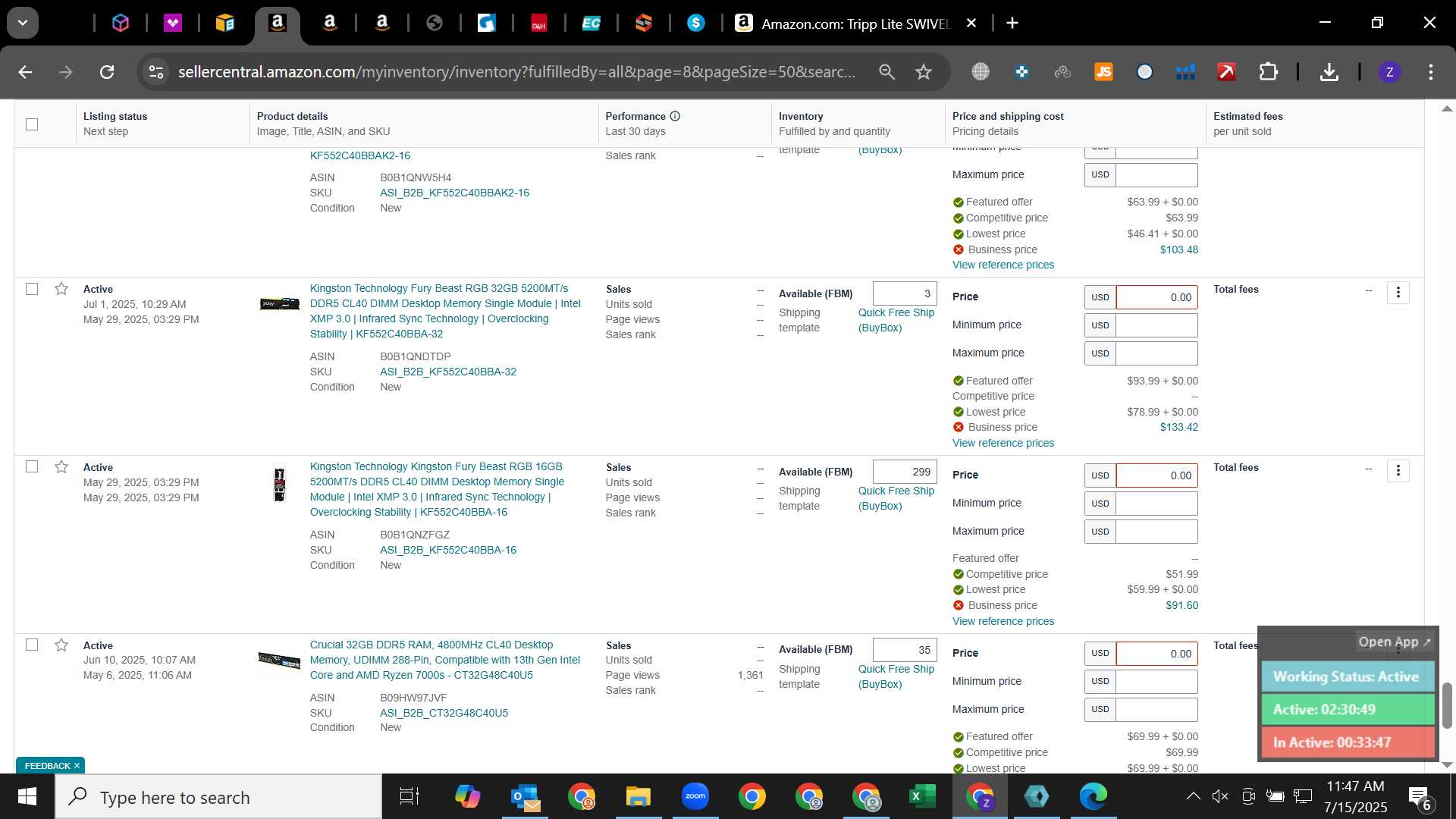Edit available quantity field showing 3
Screen dimensions: 1456x819
tap(905, 293)
